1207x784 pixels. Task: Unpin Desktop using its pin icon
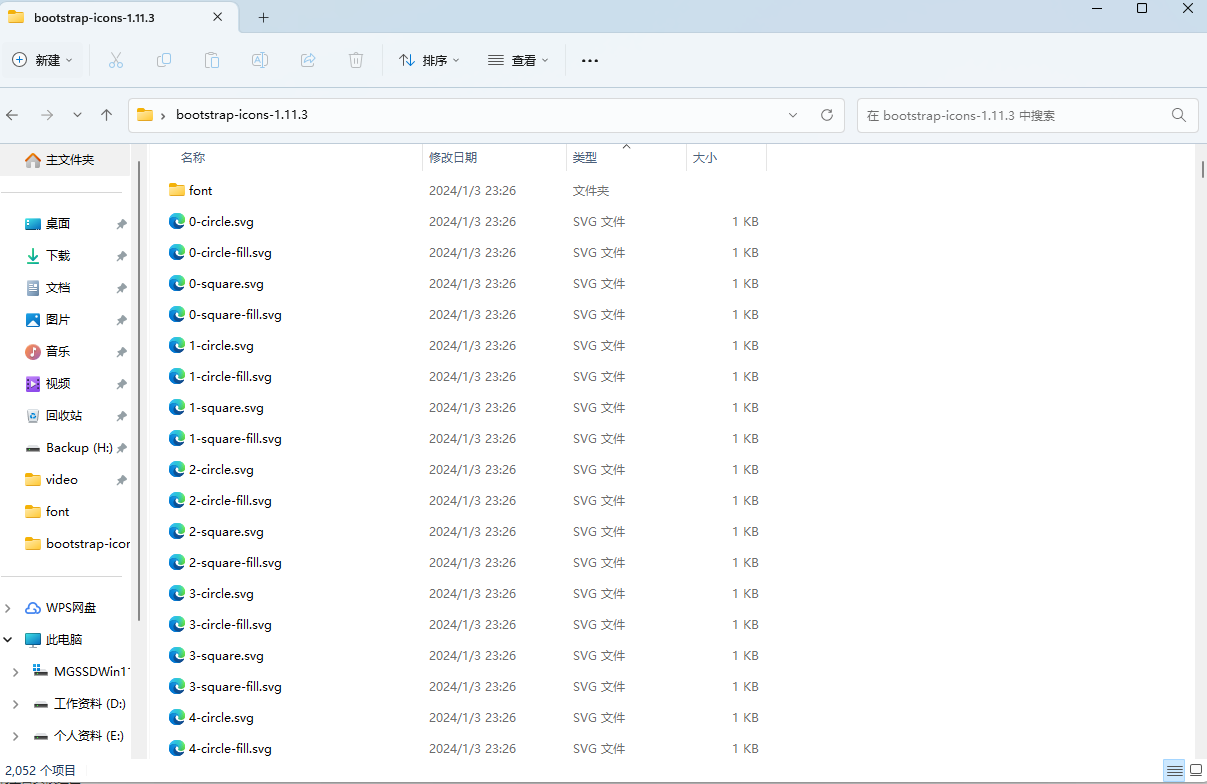121,224
